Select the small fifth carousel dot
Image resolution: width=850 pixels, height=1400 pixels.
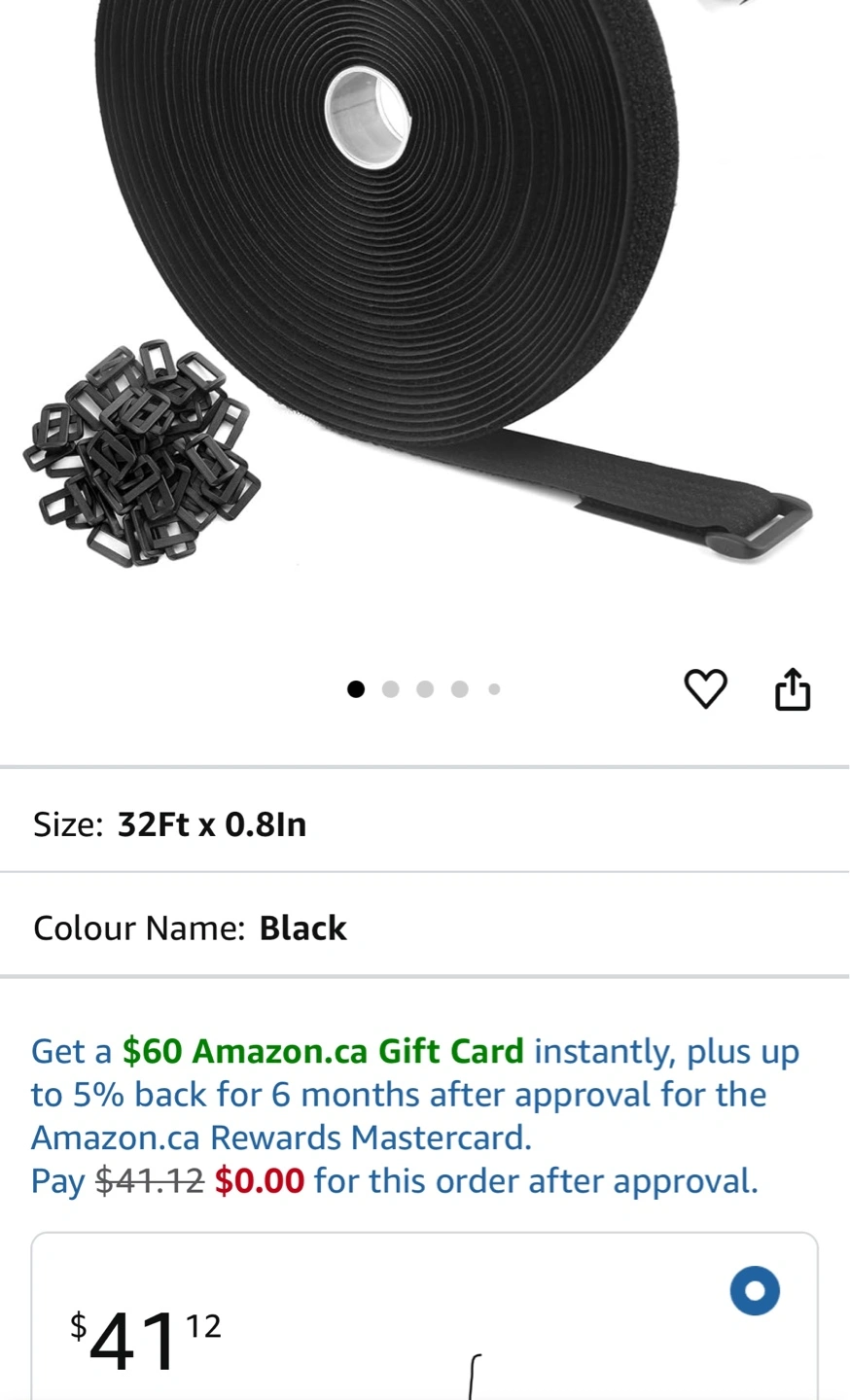coord(494,689)
